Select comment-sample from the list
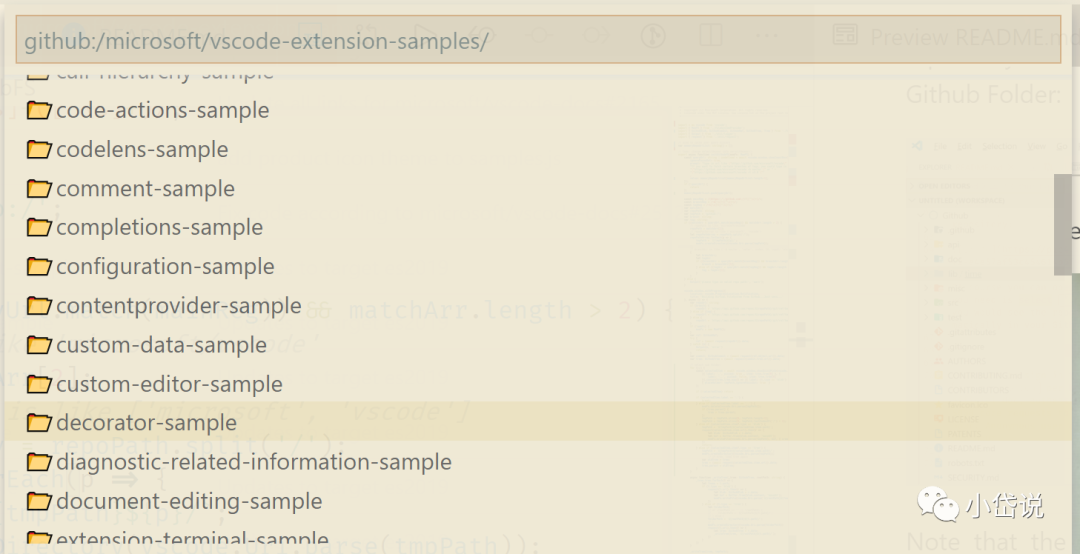The image size is (1080, 554). pos(538,188)
